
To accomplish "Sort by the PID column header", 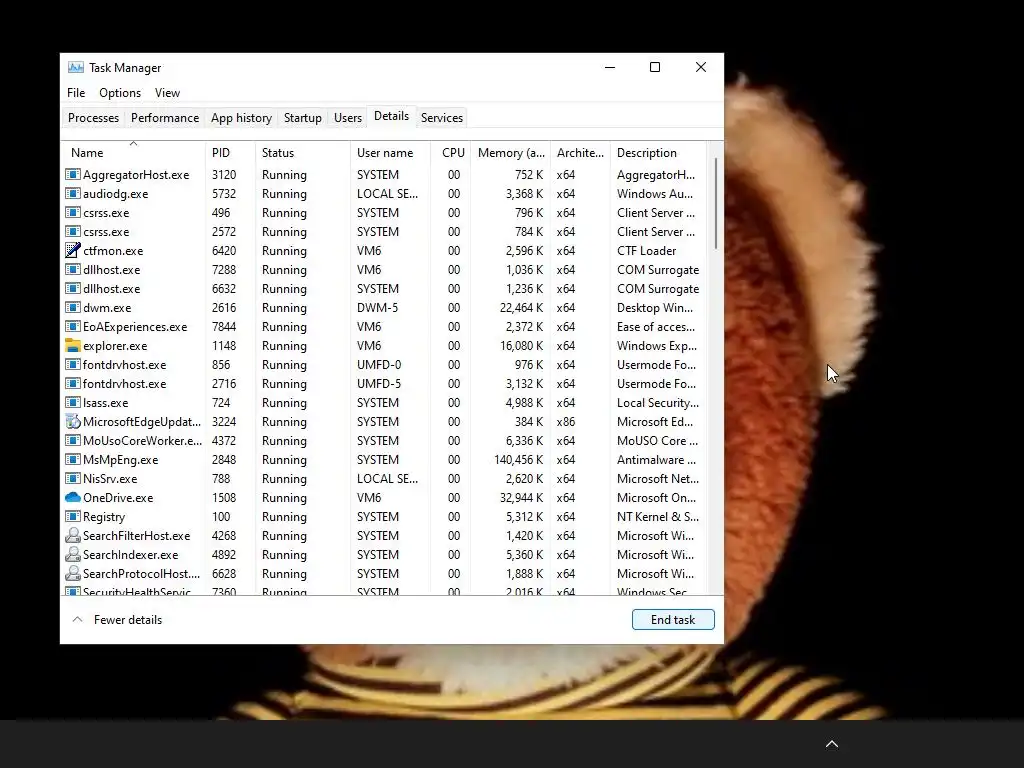I will click(230, 152).
